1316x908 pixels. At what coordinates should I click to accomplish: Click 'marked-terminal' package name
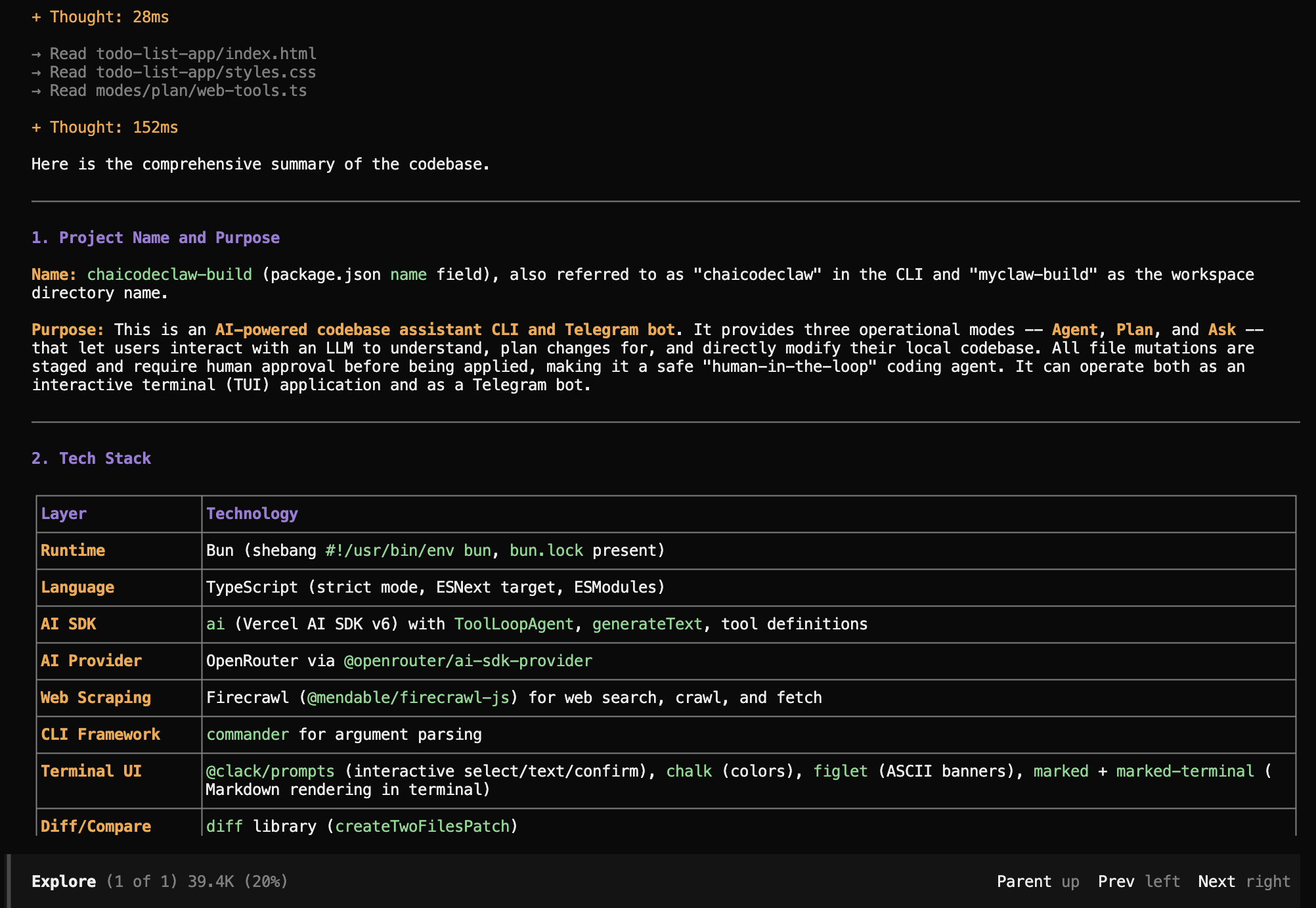click(x=1185, y=771)
